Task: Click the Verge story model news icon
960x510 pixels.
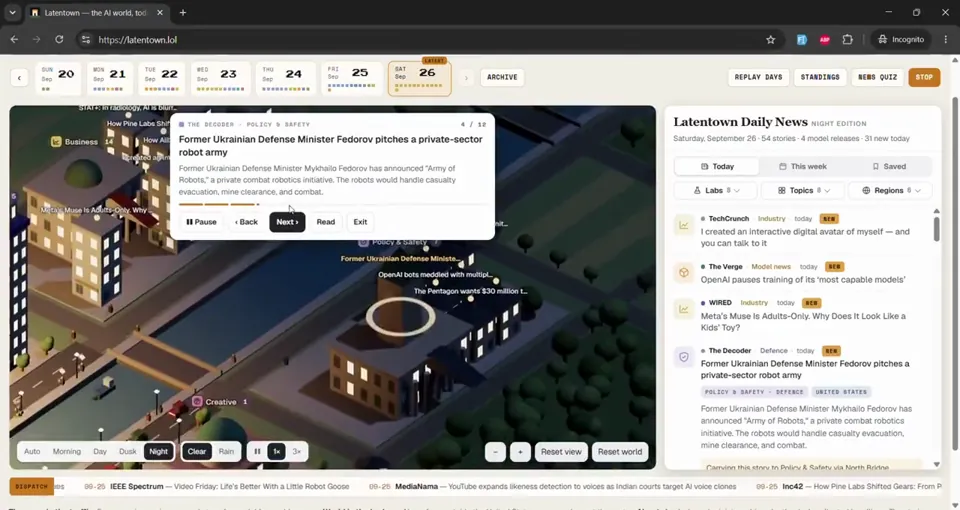Action: (x=684, y=273)
